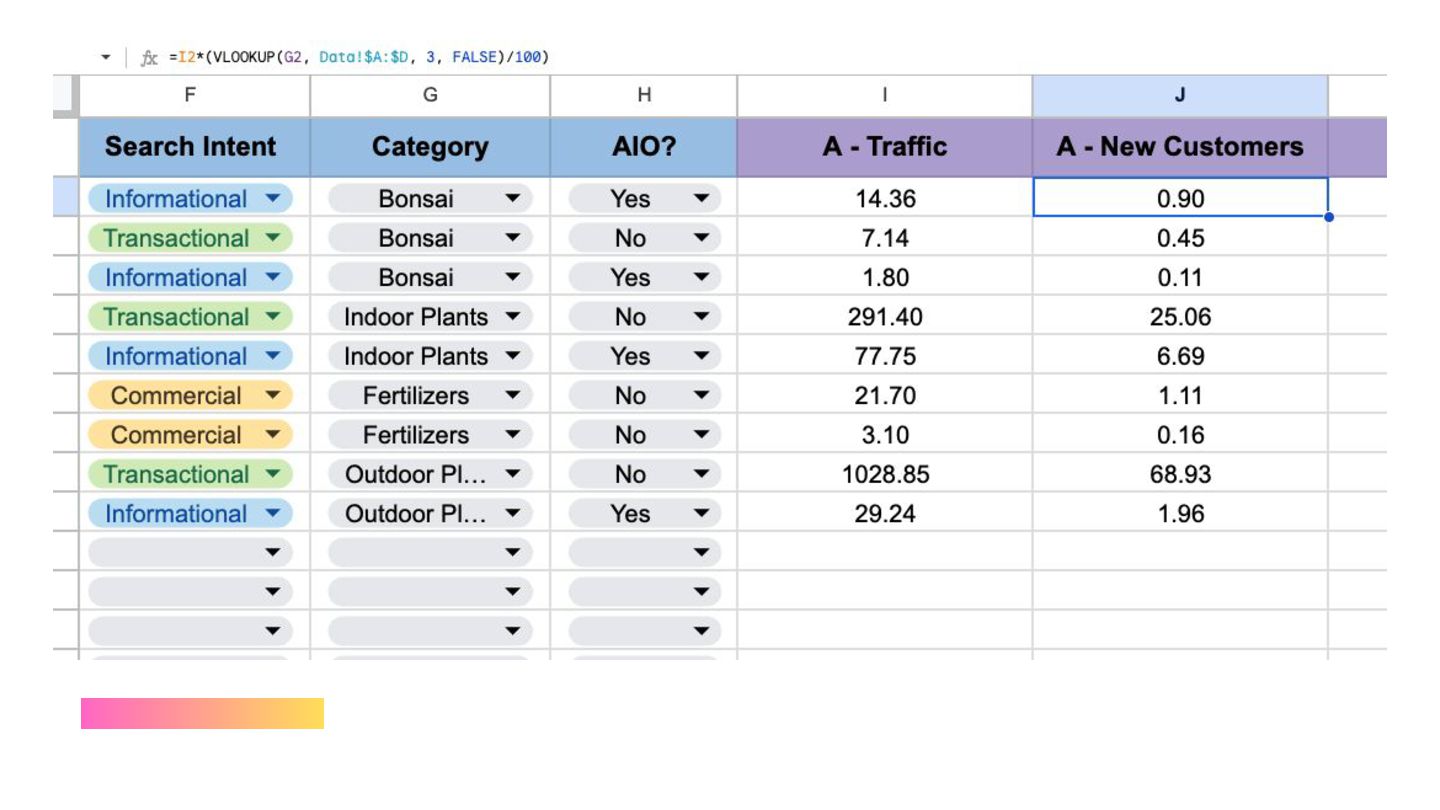Select the cell showing 68.93
This screenshot has height=810, width=1440.
pyautogui.click(x=1180, y=475)
